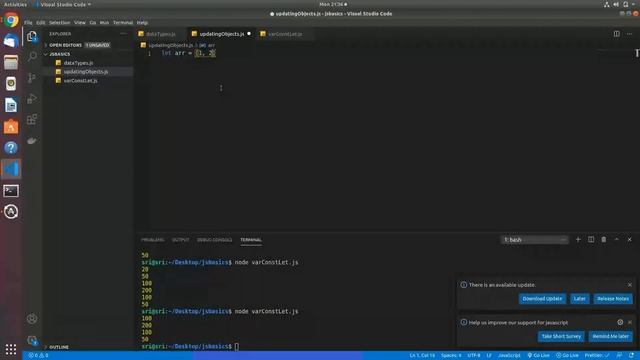Open the Docker view in activity bar

pos(32,140)
